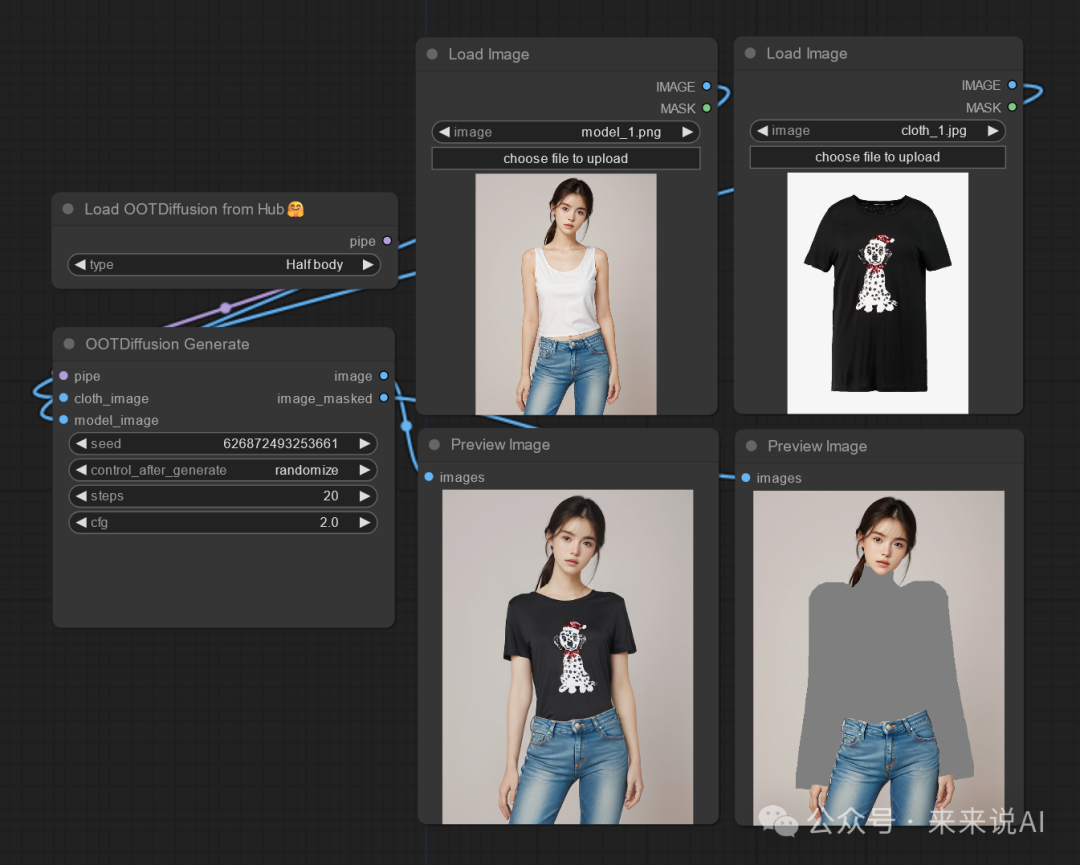Collapse the Load OOTDiffusion from Hub node dot
This screenshot has height=865, width=1080.
point(68,209)
